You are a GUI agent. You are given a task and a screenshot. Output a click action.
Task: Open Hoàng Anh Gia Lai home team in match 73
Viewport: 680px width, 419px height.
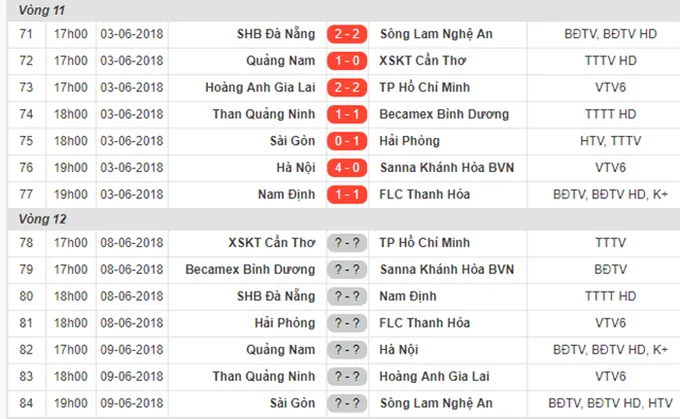tap(260, 88)
